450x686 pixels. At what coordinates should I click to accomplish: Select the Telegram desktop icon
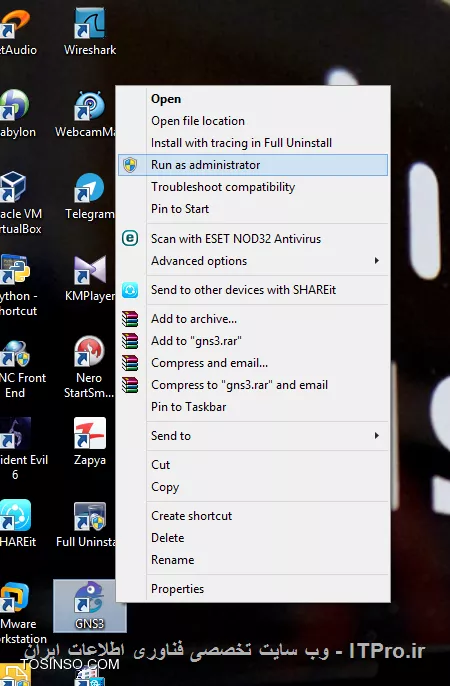pyautogui.click(x=90, y=196)
